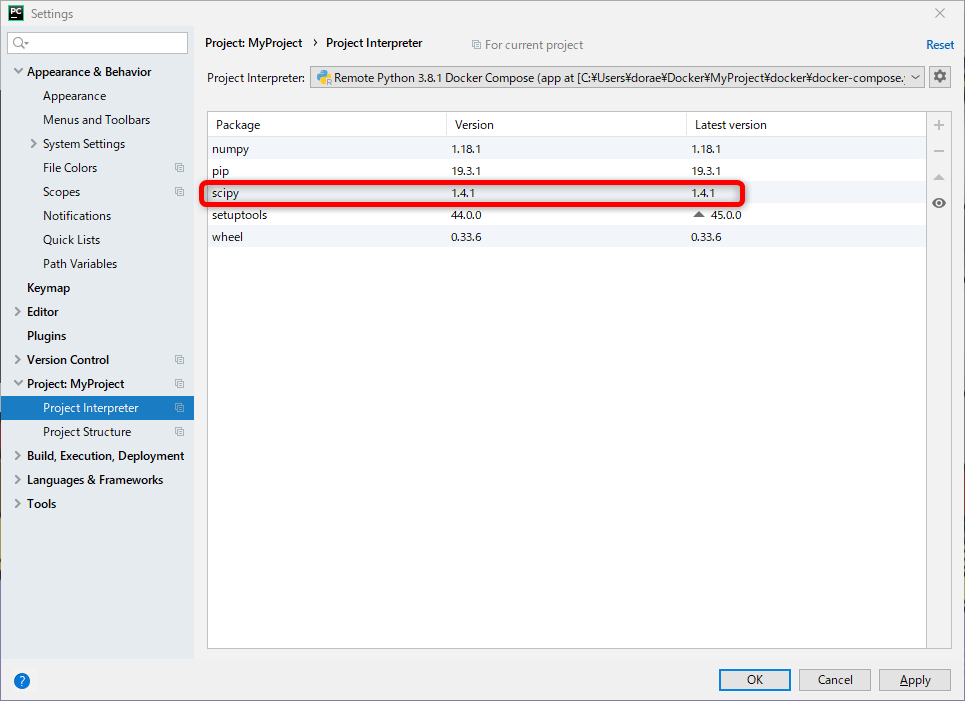Select the numpy package row
Screen dimensions: 965x701
coord(567,149)
